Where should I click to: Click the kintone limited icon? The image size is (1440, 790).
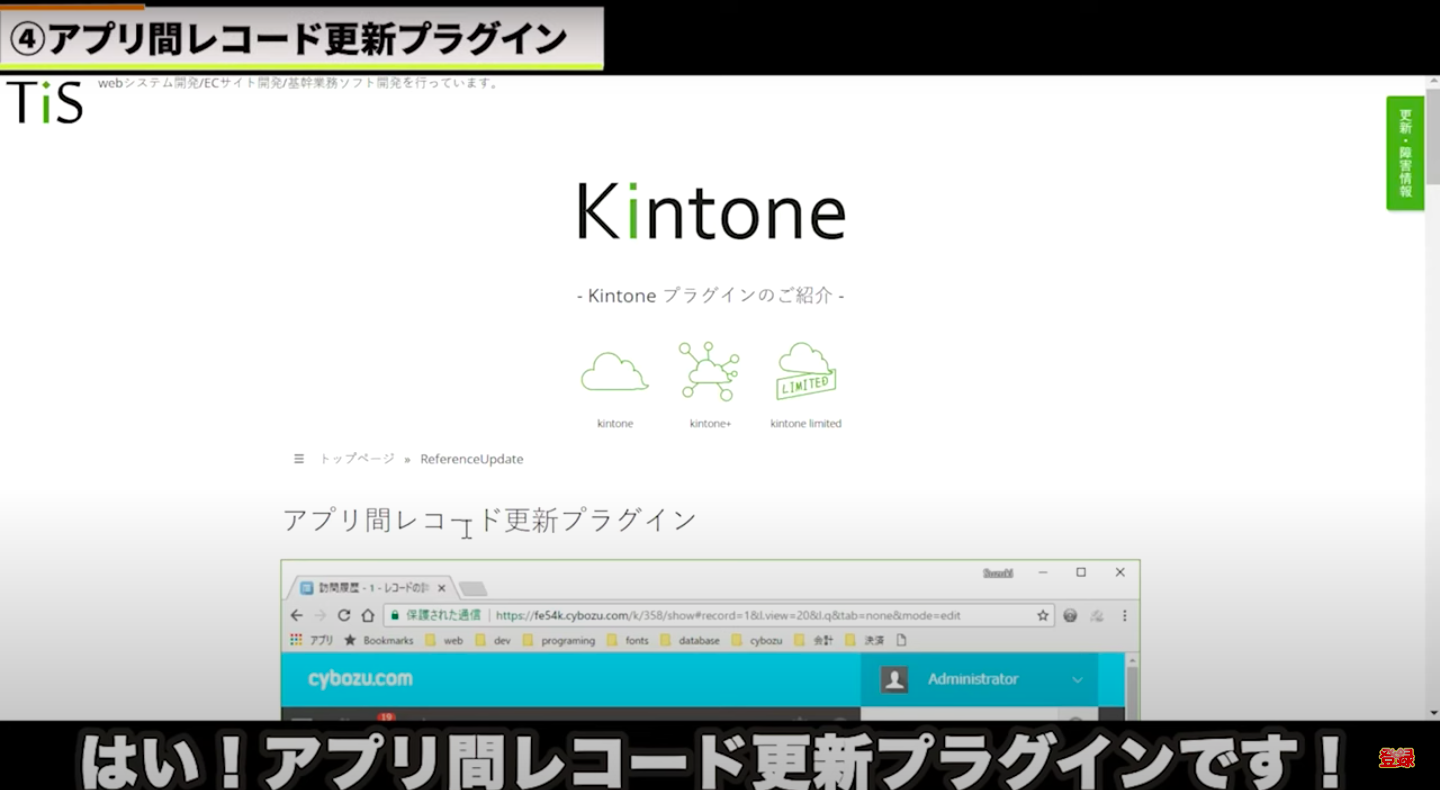point(805,372)
